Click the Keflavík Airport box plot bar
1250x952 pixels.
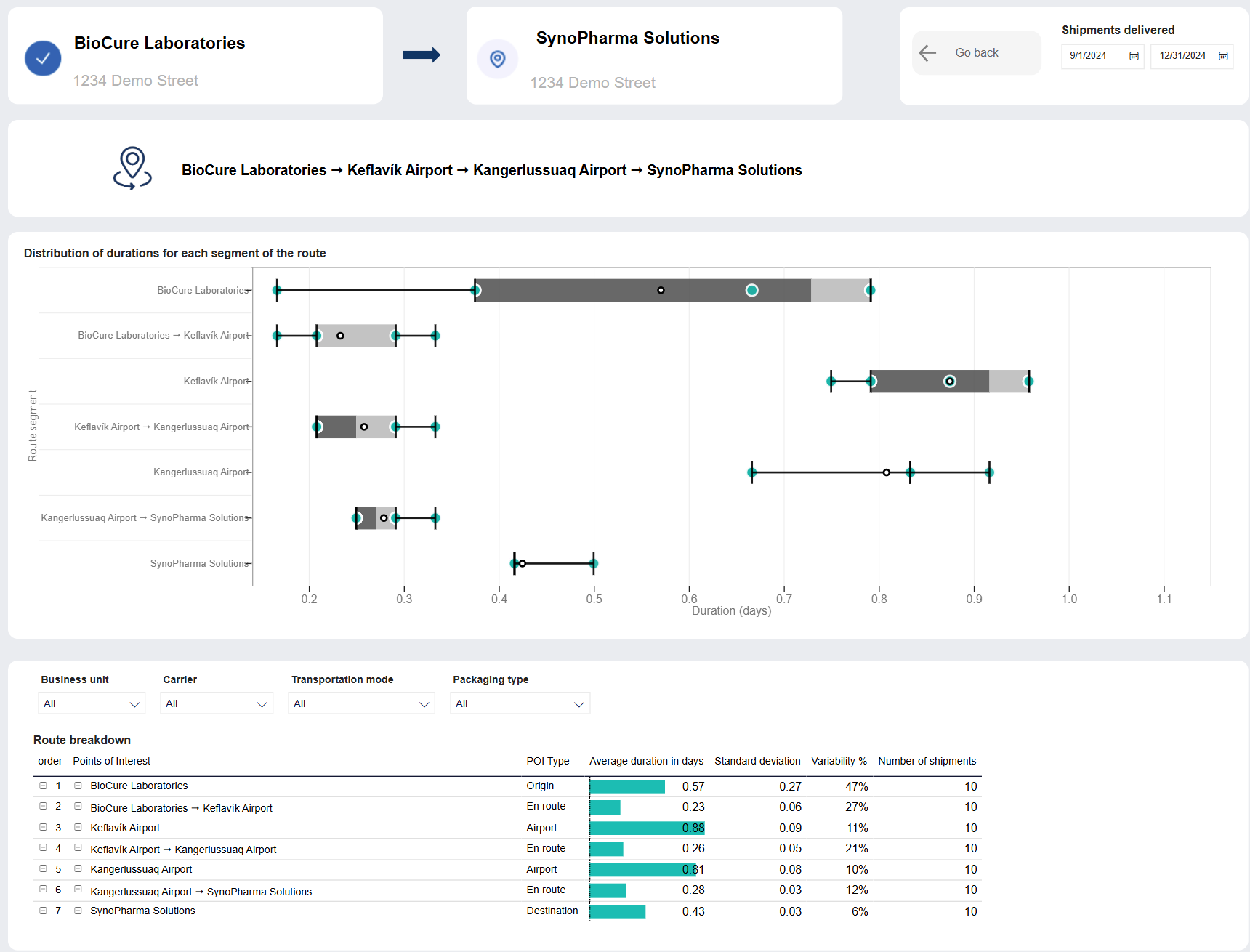(x=949, y=381)
